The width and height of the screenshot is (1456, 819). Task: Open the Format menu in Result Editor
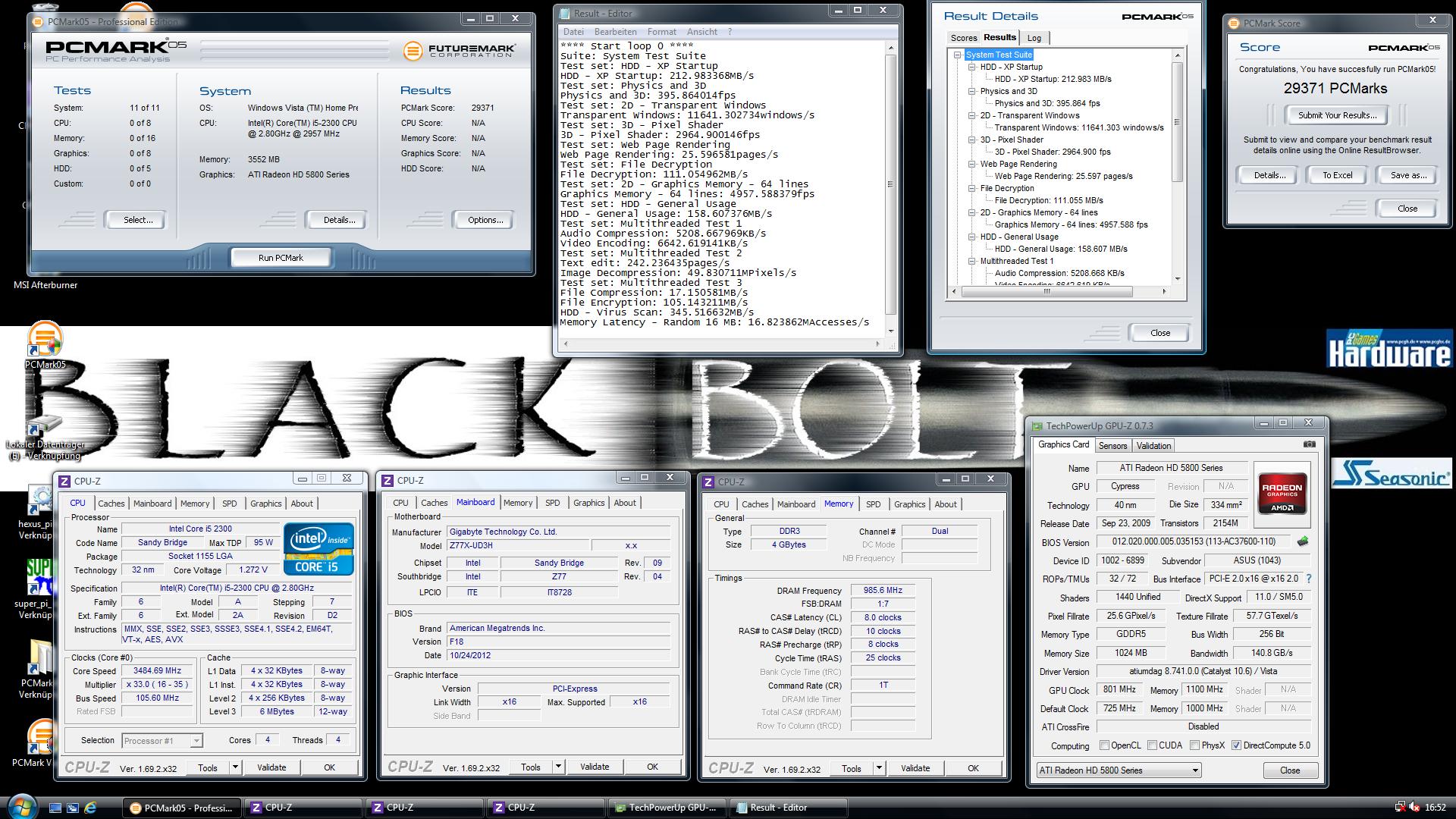661,32
